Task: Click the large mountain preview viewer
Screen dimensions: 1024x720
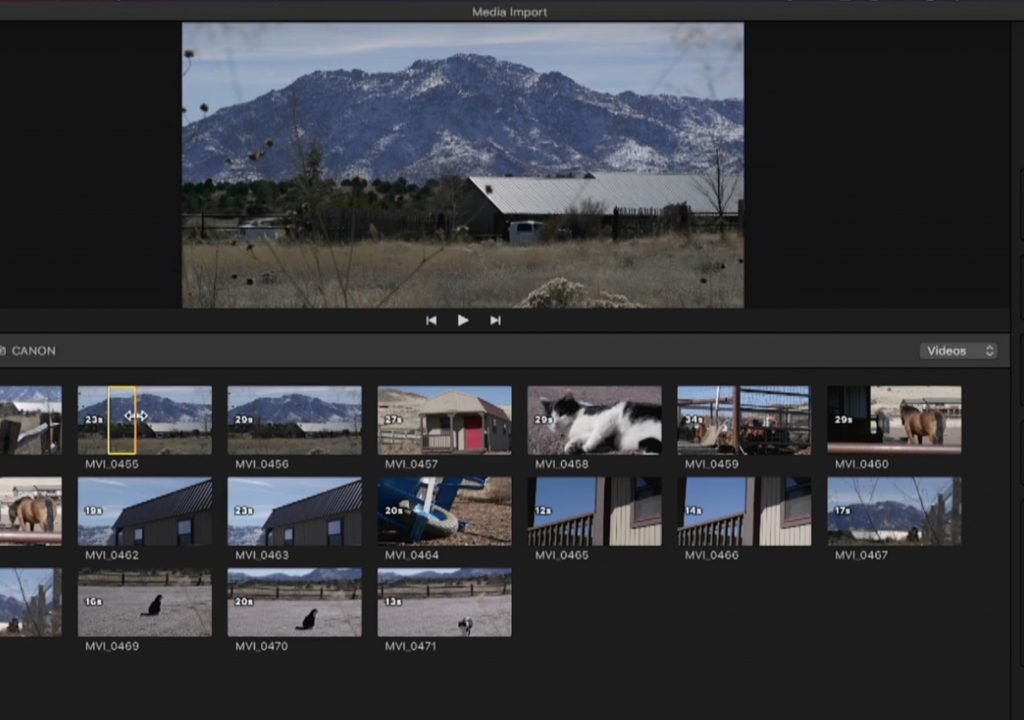Action: point(462,165)
